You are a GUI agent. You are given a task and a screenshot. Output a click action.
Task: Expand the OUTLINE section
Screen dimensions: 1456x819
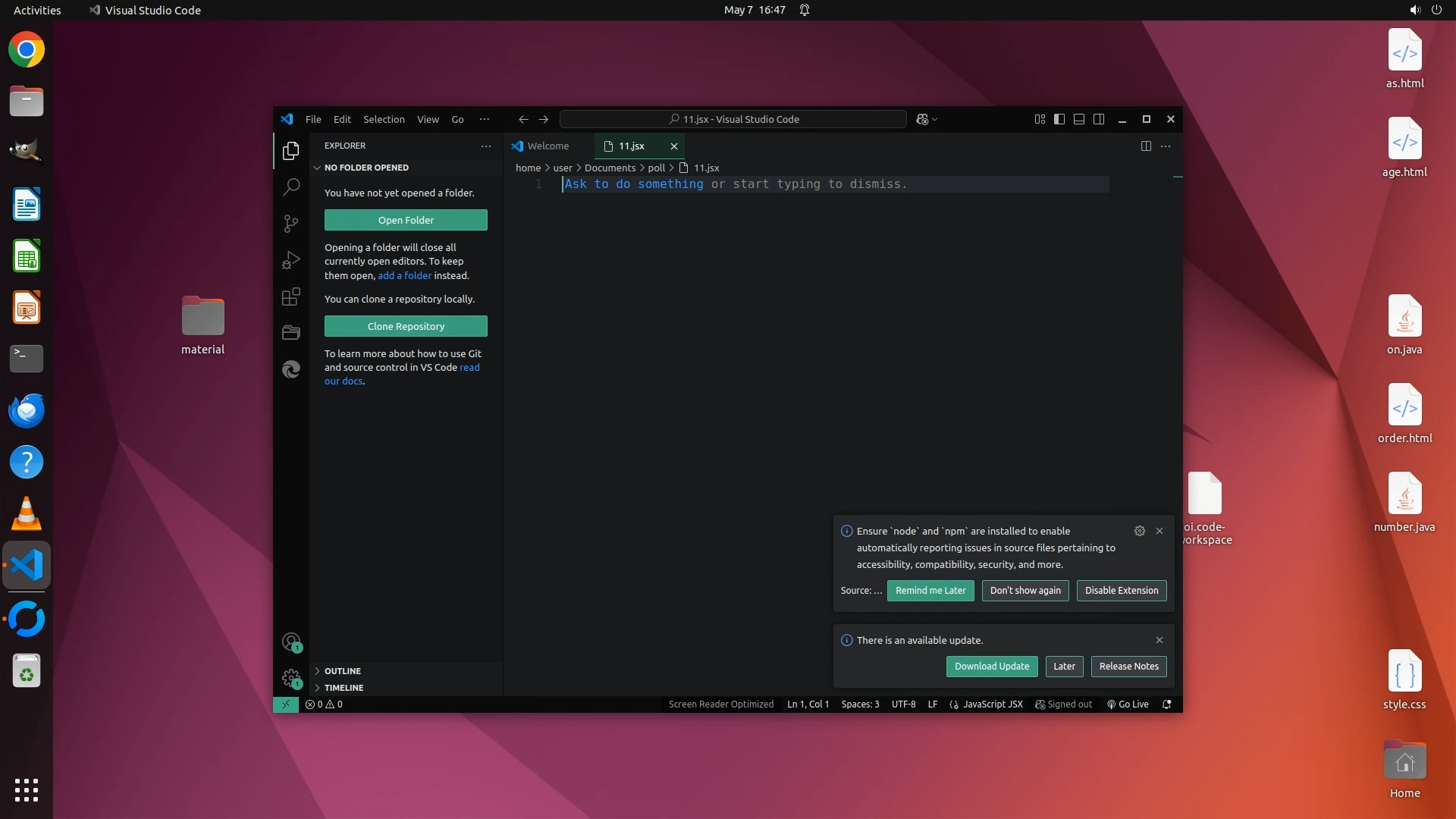342,671
